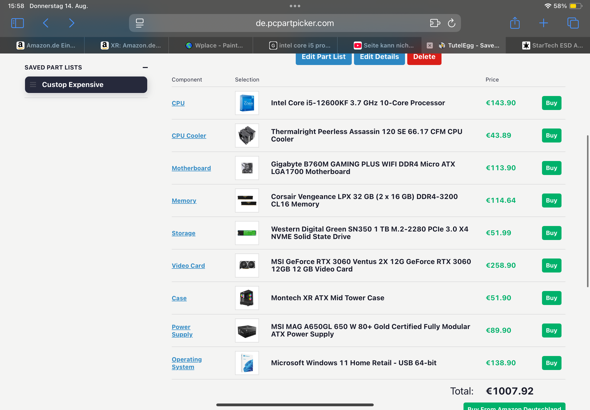Open the Safari sidebar panel icon
The image size is (590, 410).
click(x=18, y=23)
